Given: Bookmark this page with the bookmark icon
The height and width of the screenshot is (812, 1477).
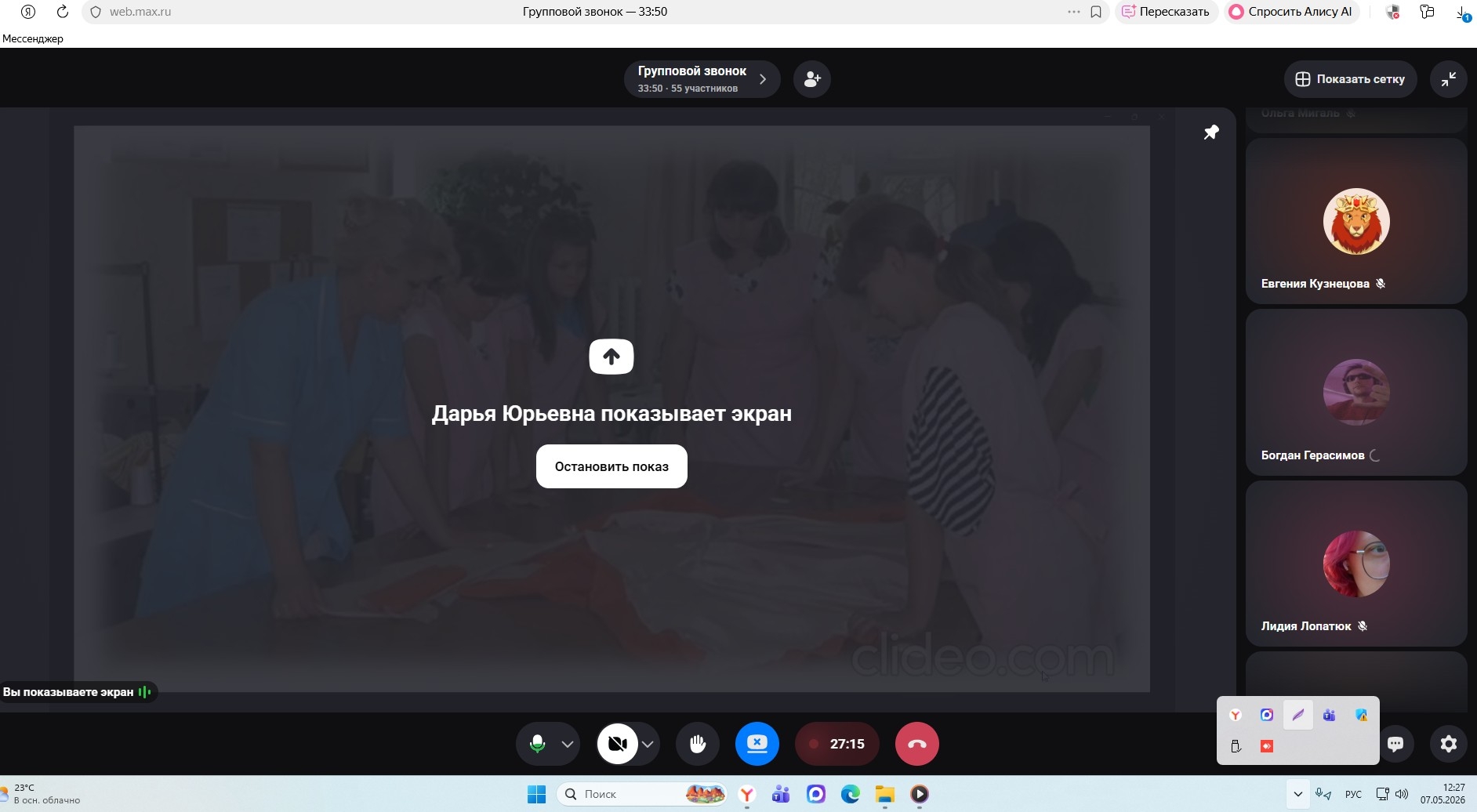Looking at the screenshot, I should tap(1096, 12).
